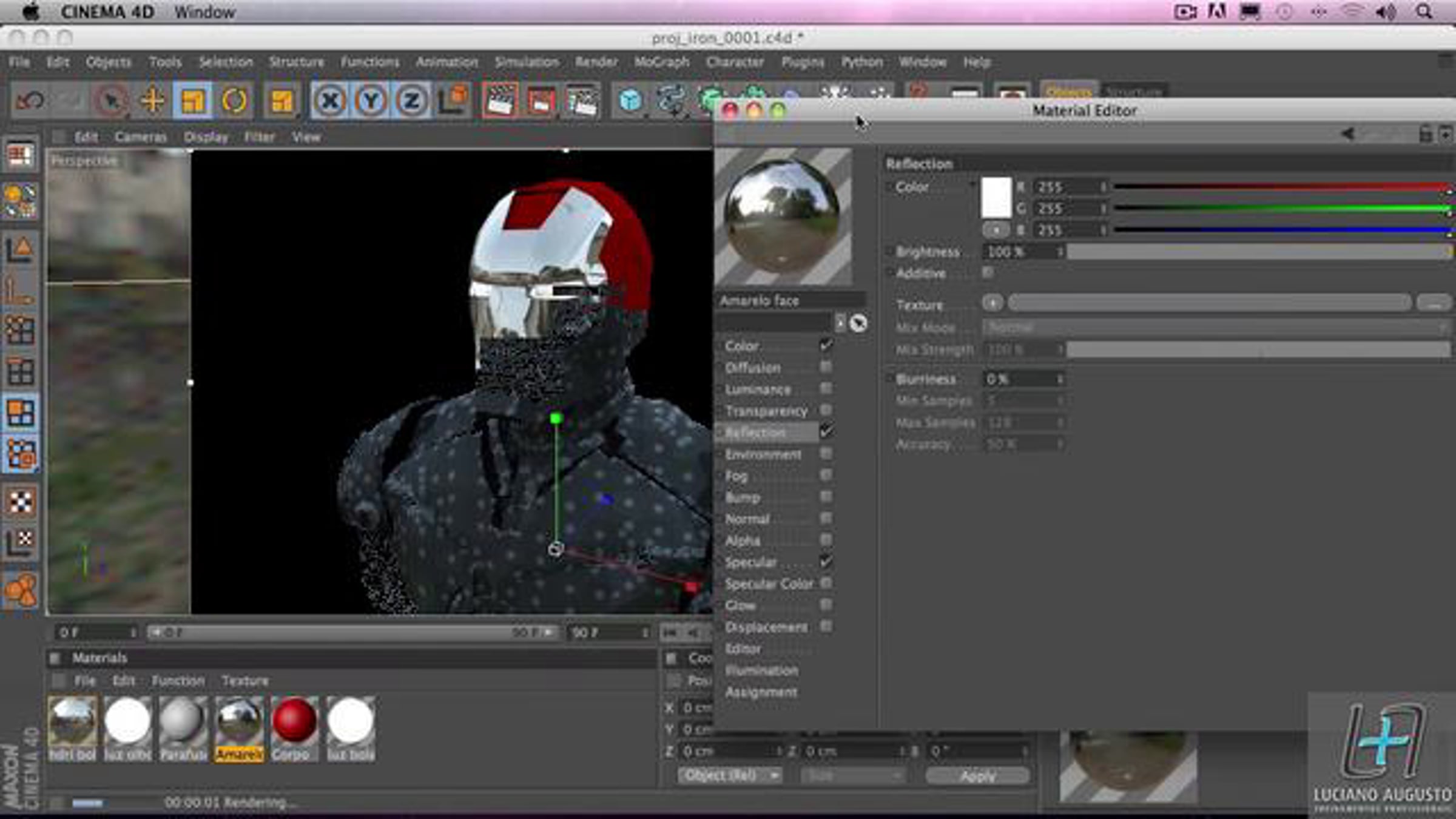Enable the Additive checkbox
Viewport: 1456px width, 819px height.
pos(988,272)
